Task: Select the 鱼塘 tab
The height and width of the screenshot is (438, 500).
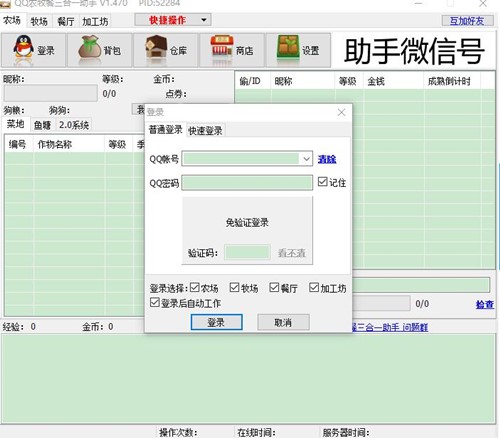Action: [x=42, y=125]
